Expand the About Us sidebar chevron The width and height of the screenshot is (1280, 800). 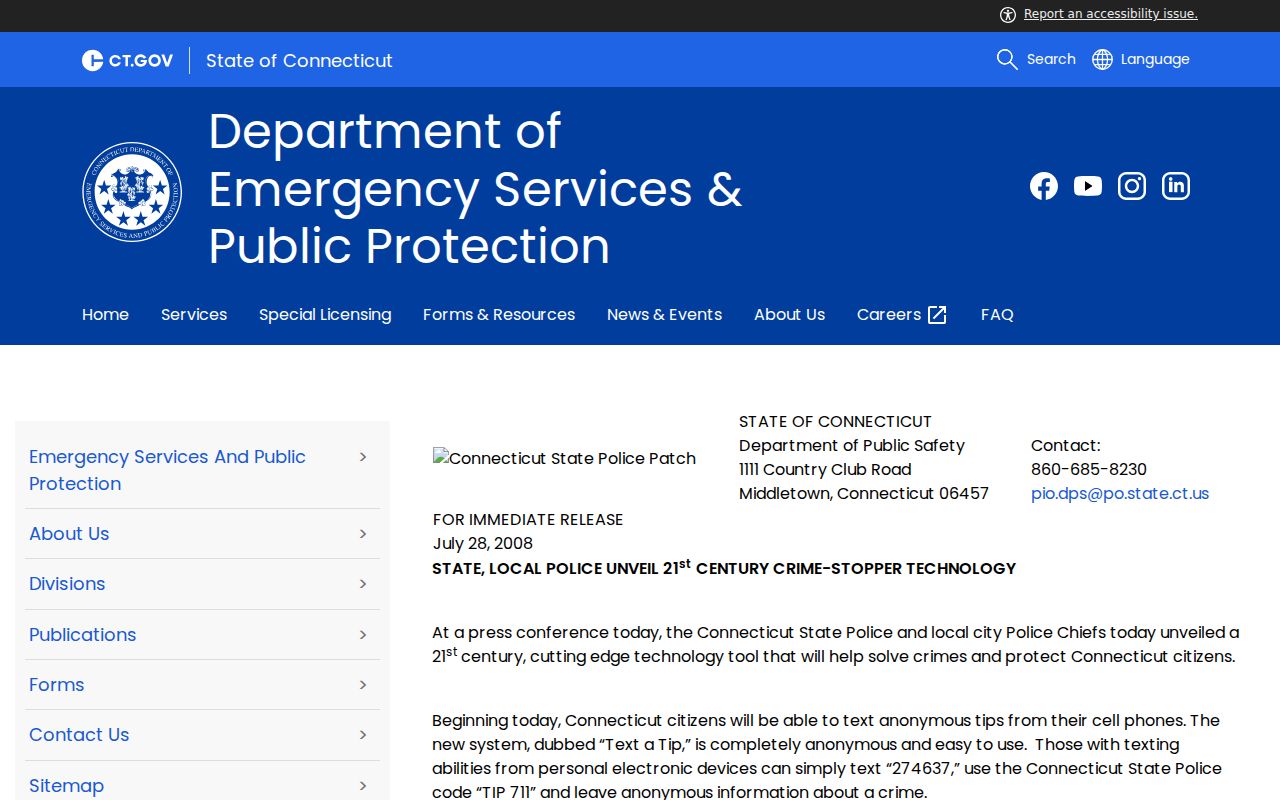363,534
